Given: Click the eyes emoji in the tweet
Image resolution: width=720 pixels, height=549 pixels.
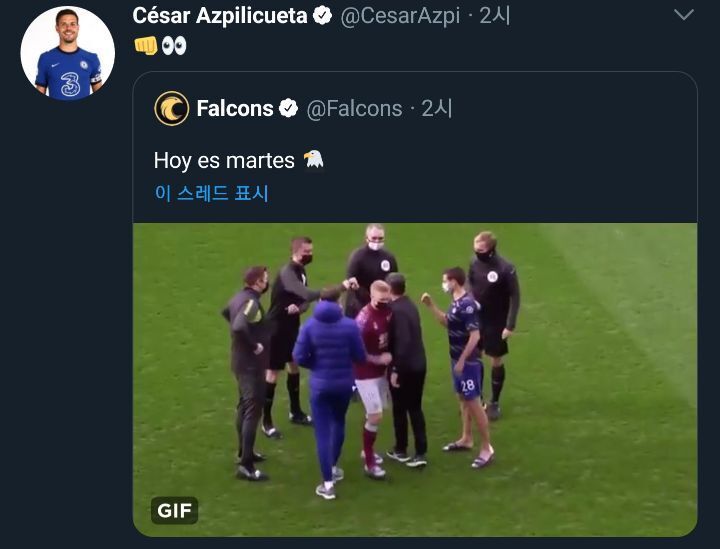Looking at the screenshot, I should pyautogui.click(x=173, y=45).
